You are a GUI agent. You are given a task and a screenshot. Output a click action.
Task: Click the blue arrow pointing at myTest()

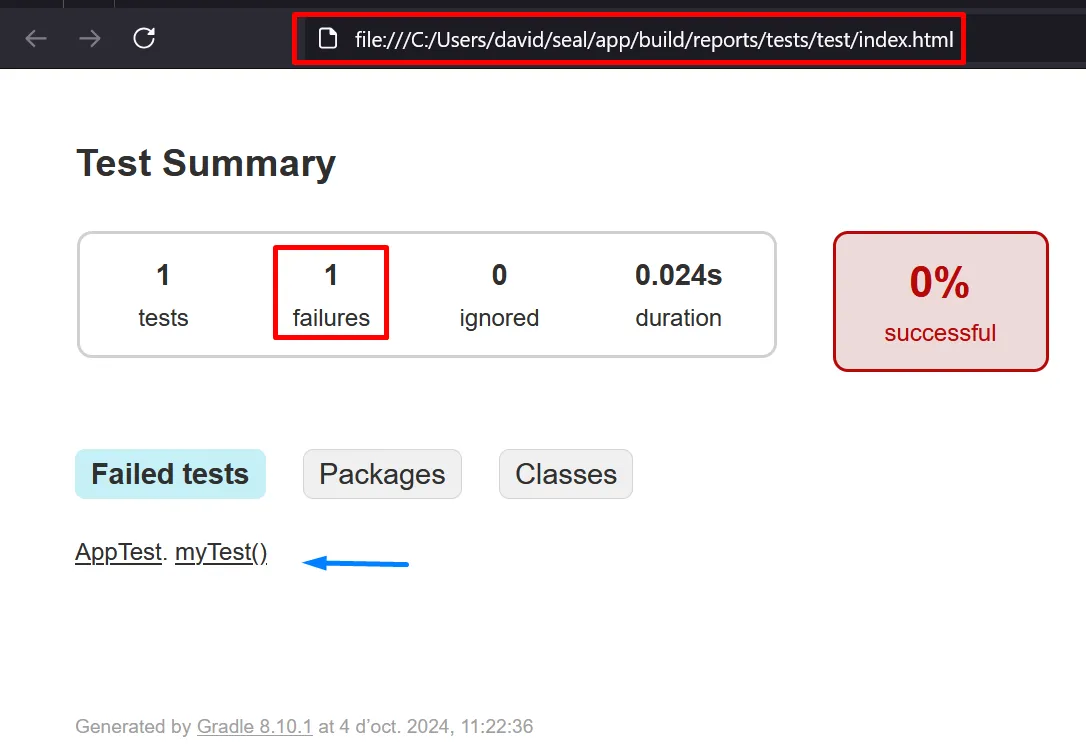click(x=356, y=564)
